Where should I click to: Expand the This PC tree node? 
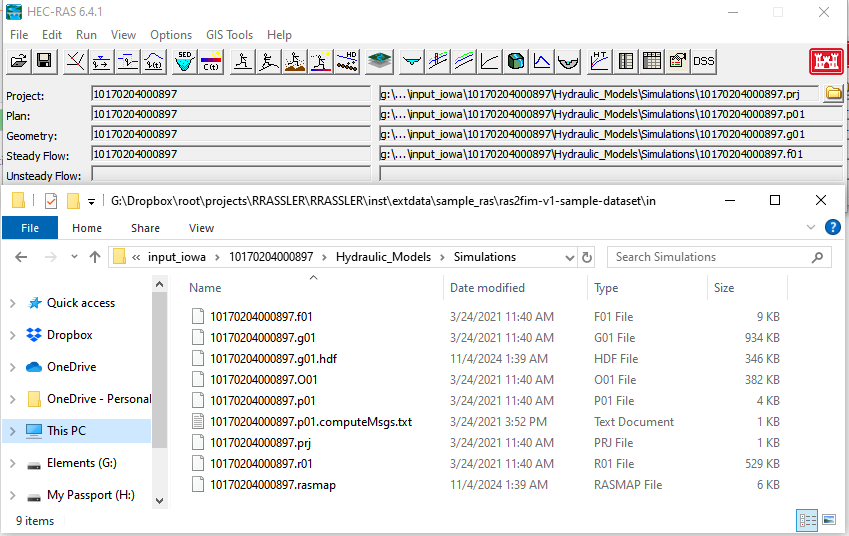click(x=13, y=431)
